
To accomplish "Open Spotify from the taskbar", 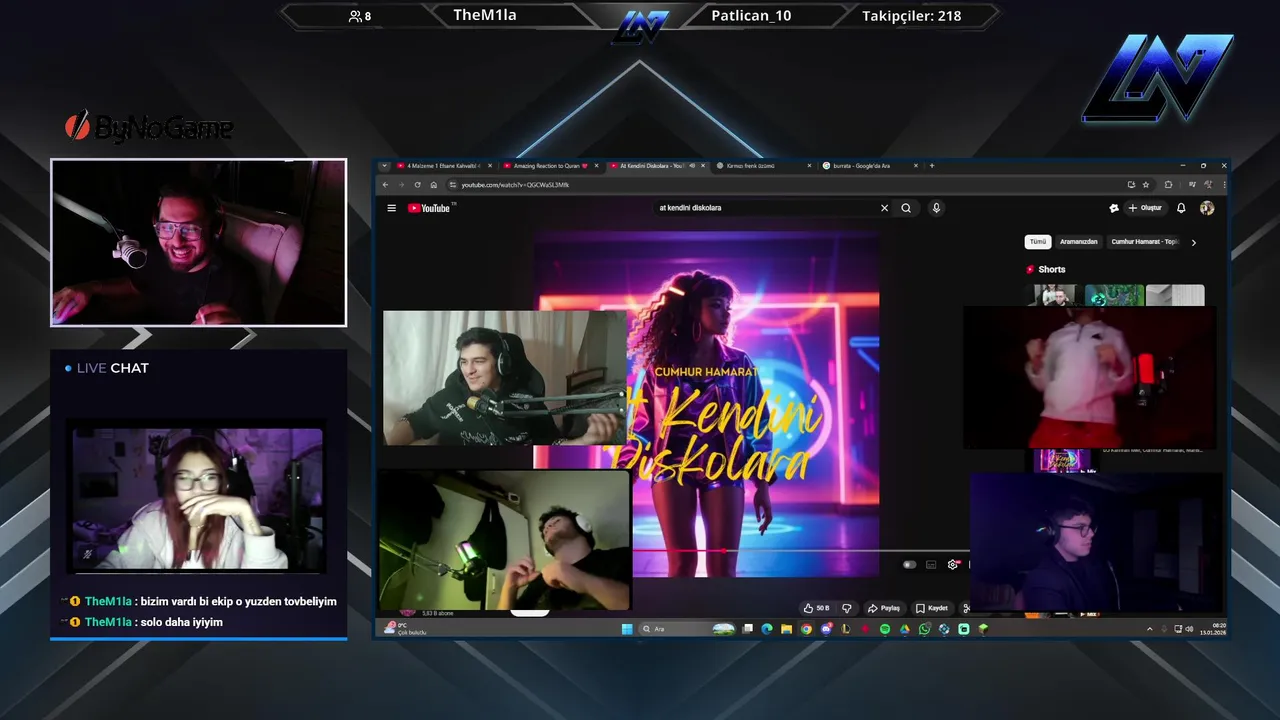I will (885, 629).
